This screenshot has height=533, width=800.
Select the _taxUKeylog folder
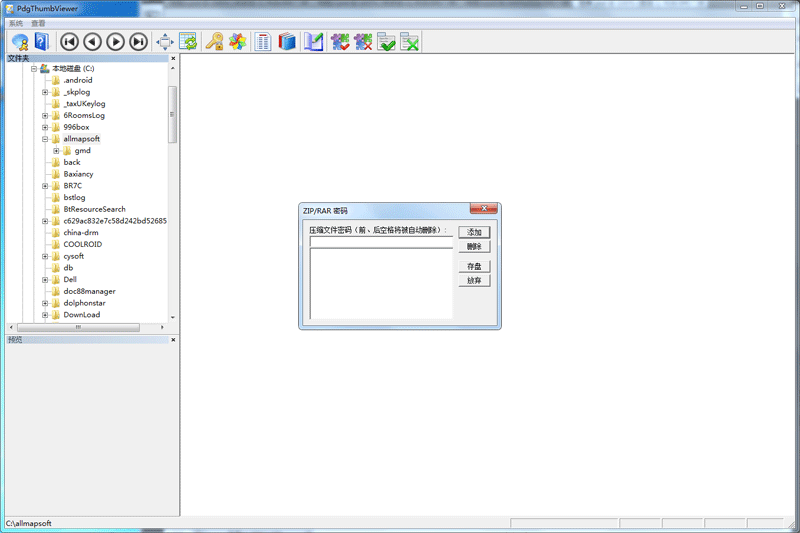(84, 104)
